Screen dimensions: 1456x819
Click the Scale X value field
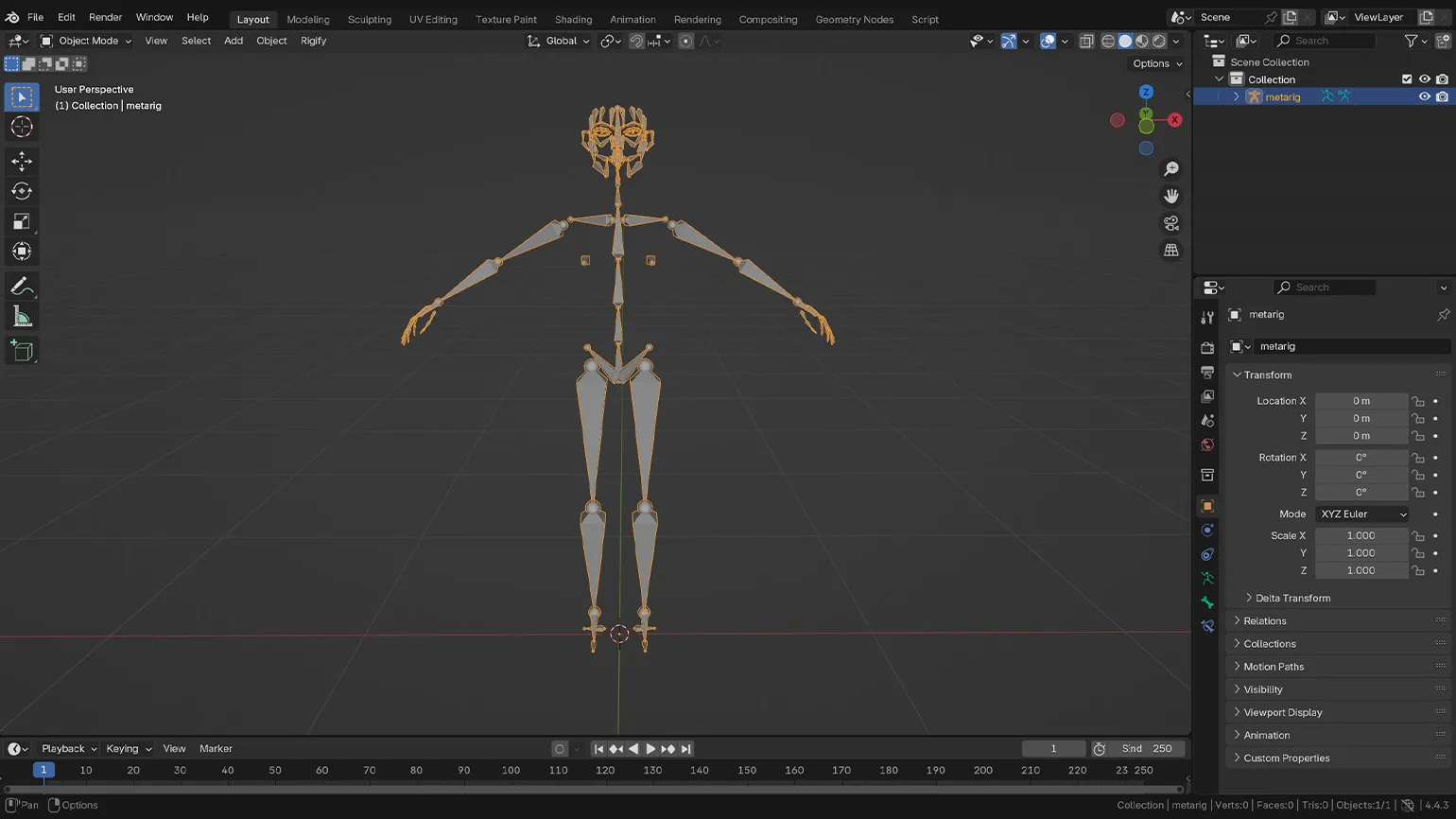click(x=1361, y=535)
